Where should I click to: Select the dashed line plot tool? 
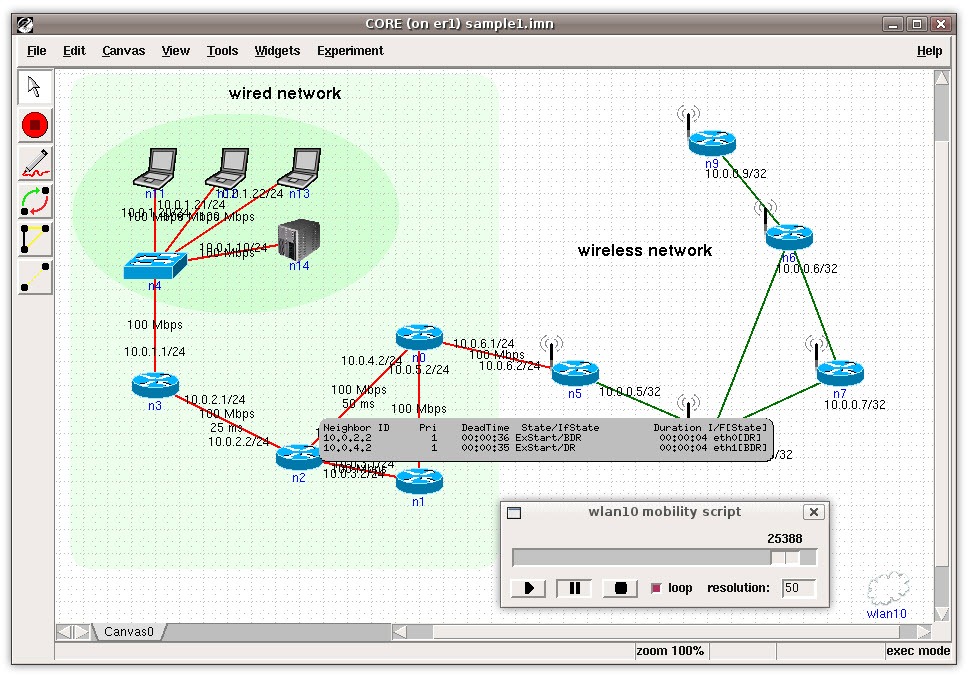(x=35, y=277)
